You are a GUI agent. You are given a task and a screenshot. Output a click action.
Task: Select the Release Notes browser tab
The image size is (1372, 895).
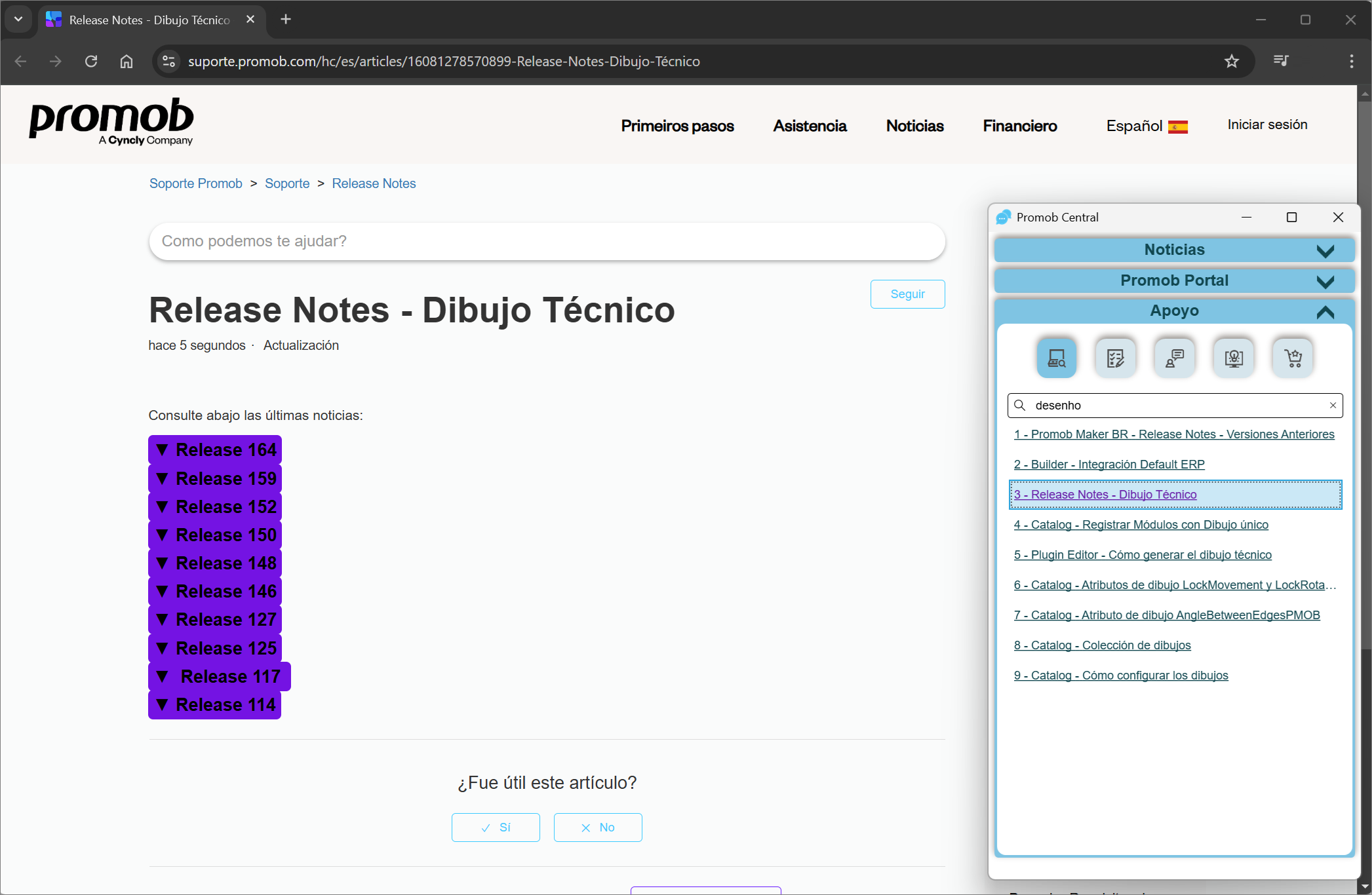coord(152,20)
